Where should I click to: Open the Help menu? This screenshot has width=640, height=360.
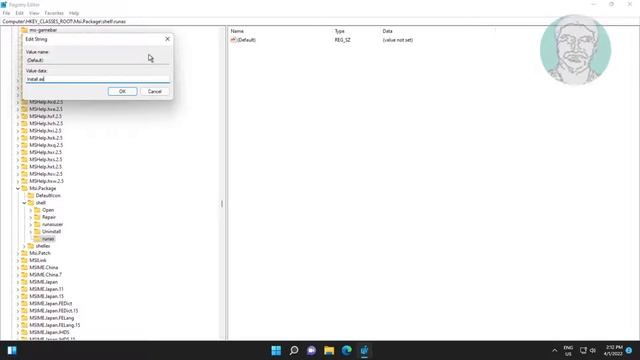74,13
